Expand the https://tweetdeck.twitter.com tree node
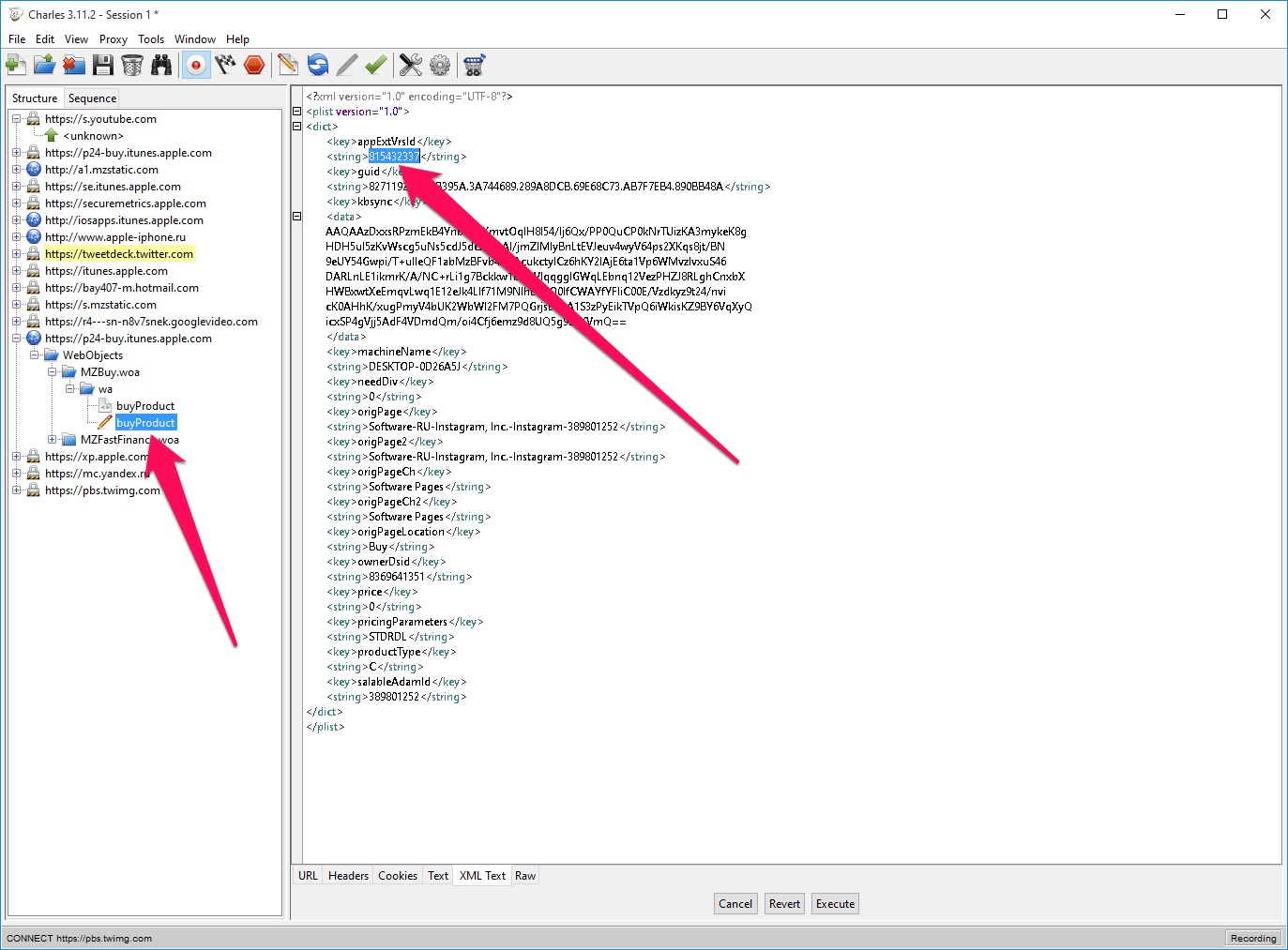This screenshot has width=1288, height=950. click(x=16, y=254)
